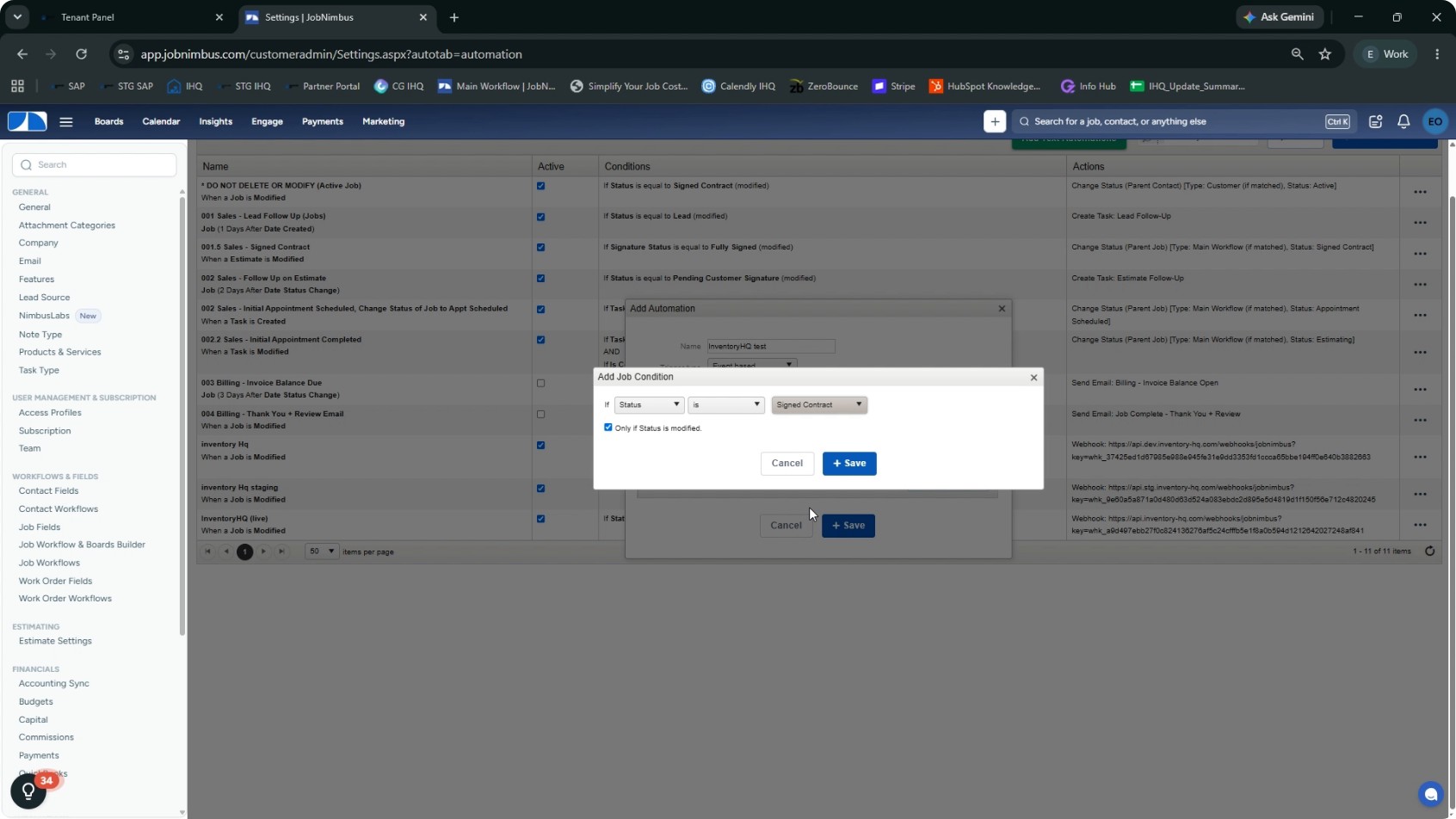Open the HubSpot Knowledge bookmark
This screenshot has width=1456, height=819.
(984, 86)
